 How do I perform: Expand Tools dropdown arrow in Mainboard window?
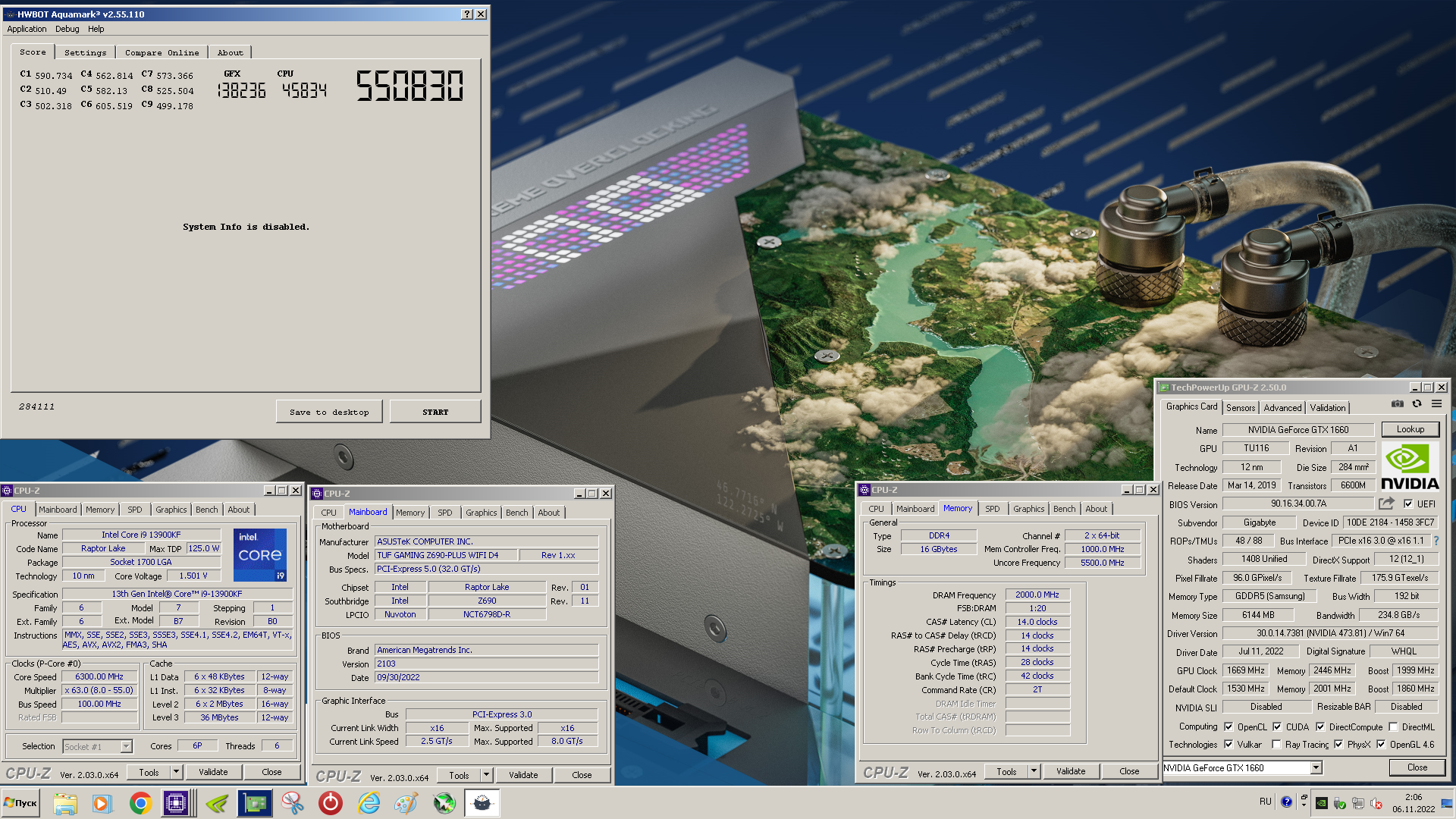[486, 775]
